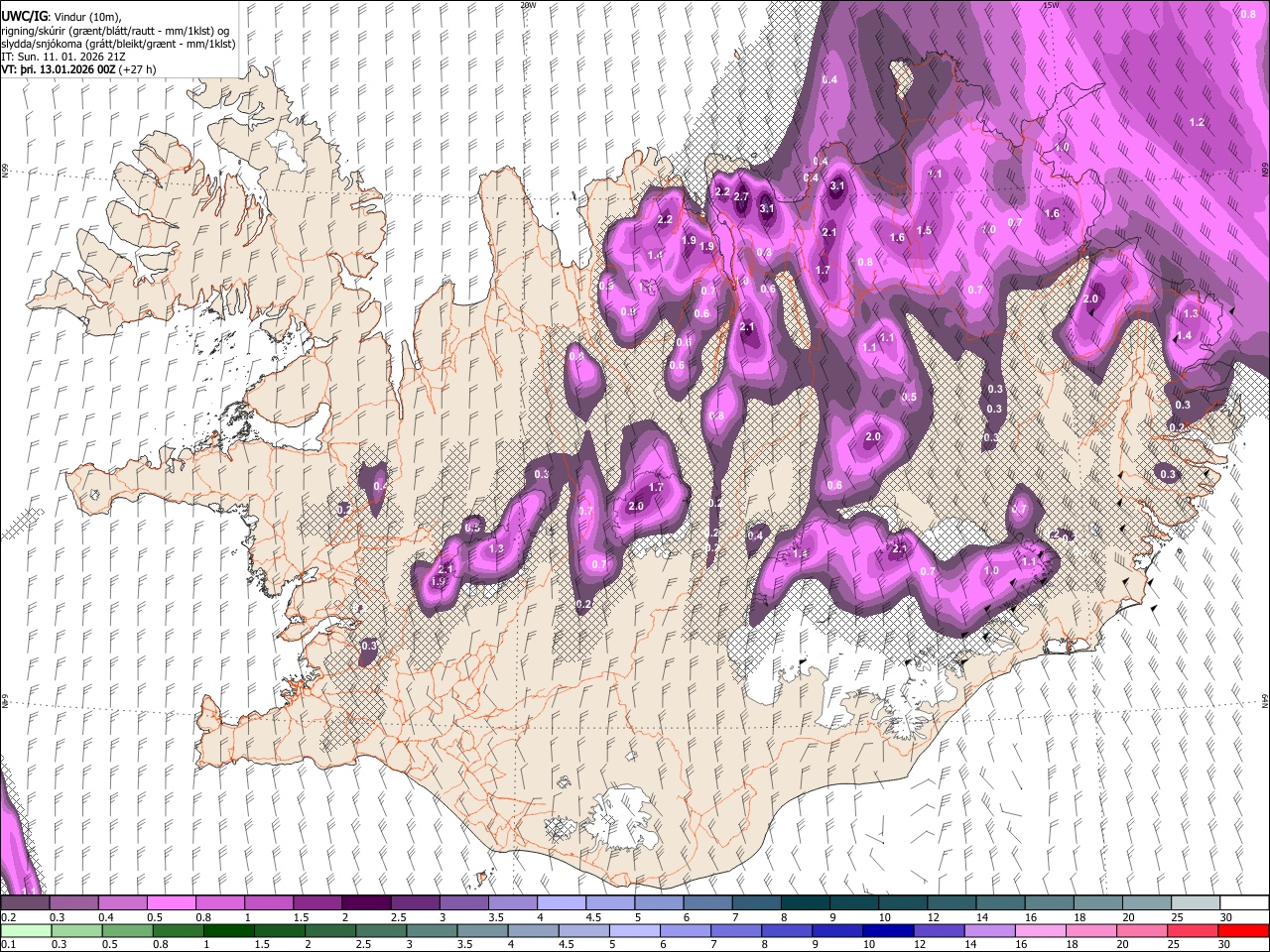Click the '0.1' label on the rain scale
The width and height of the screenshot is (1270, 952).
tap(8, 944)
